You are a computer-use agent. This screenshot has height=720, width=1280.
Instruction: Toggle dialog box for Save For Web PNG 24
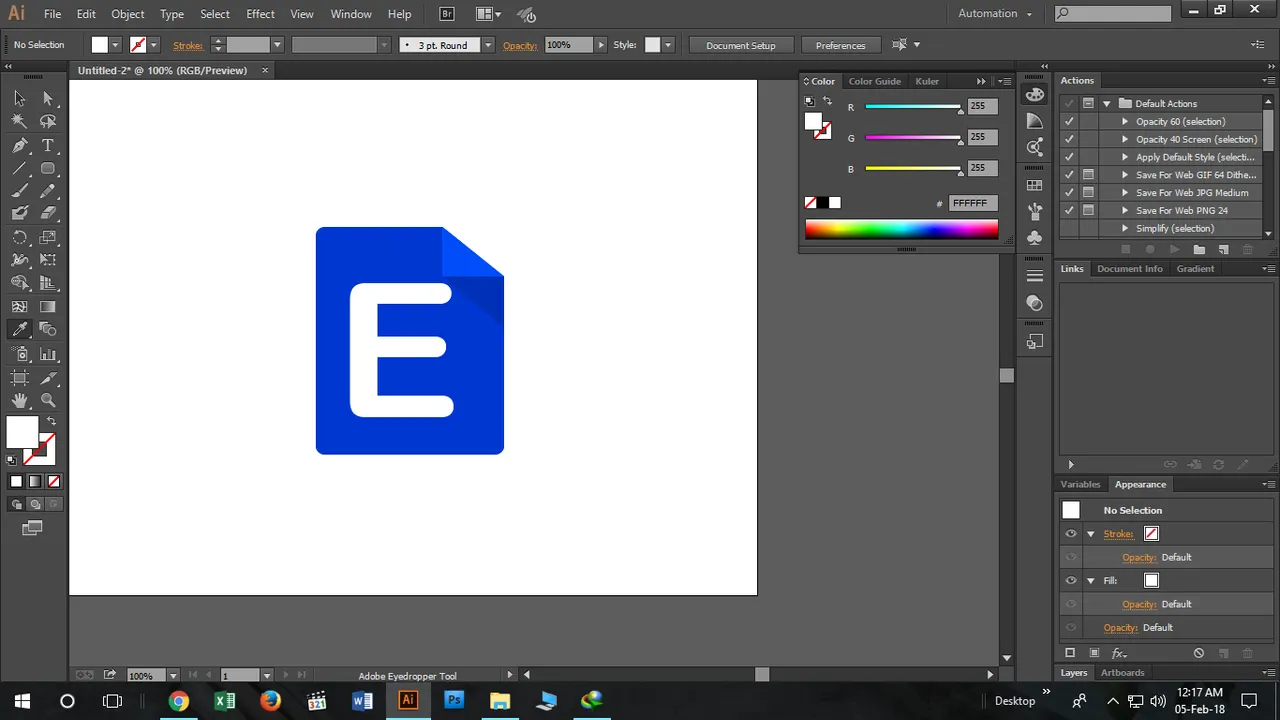pyautogui.click(x=1088, y=210)
